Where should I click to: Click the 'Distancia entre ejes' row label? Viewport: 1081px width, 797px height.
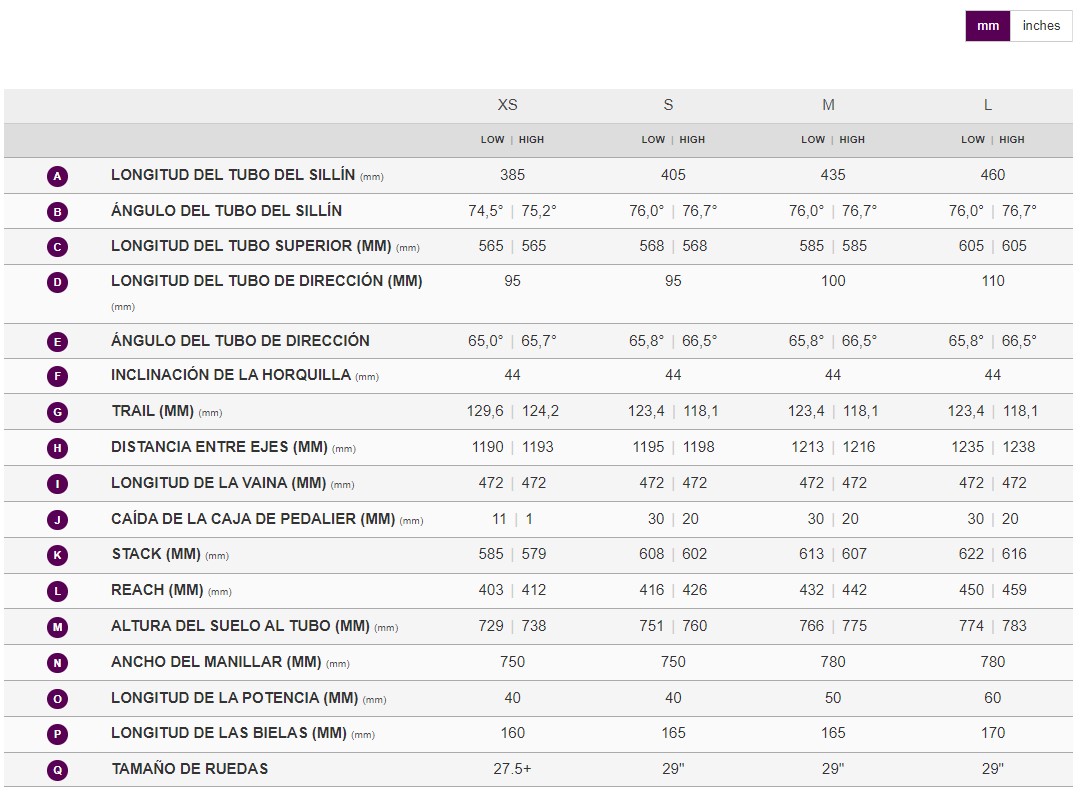click(x=218, y=447)
